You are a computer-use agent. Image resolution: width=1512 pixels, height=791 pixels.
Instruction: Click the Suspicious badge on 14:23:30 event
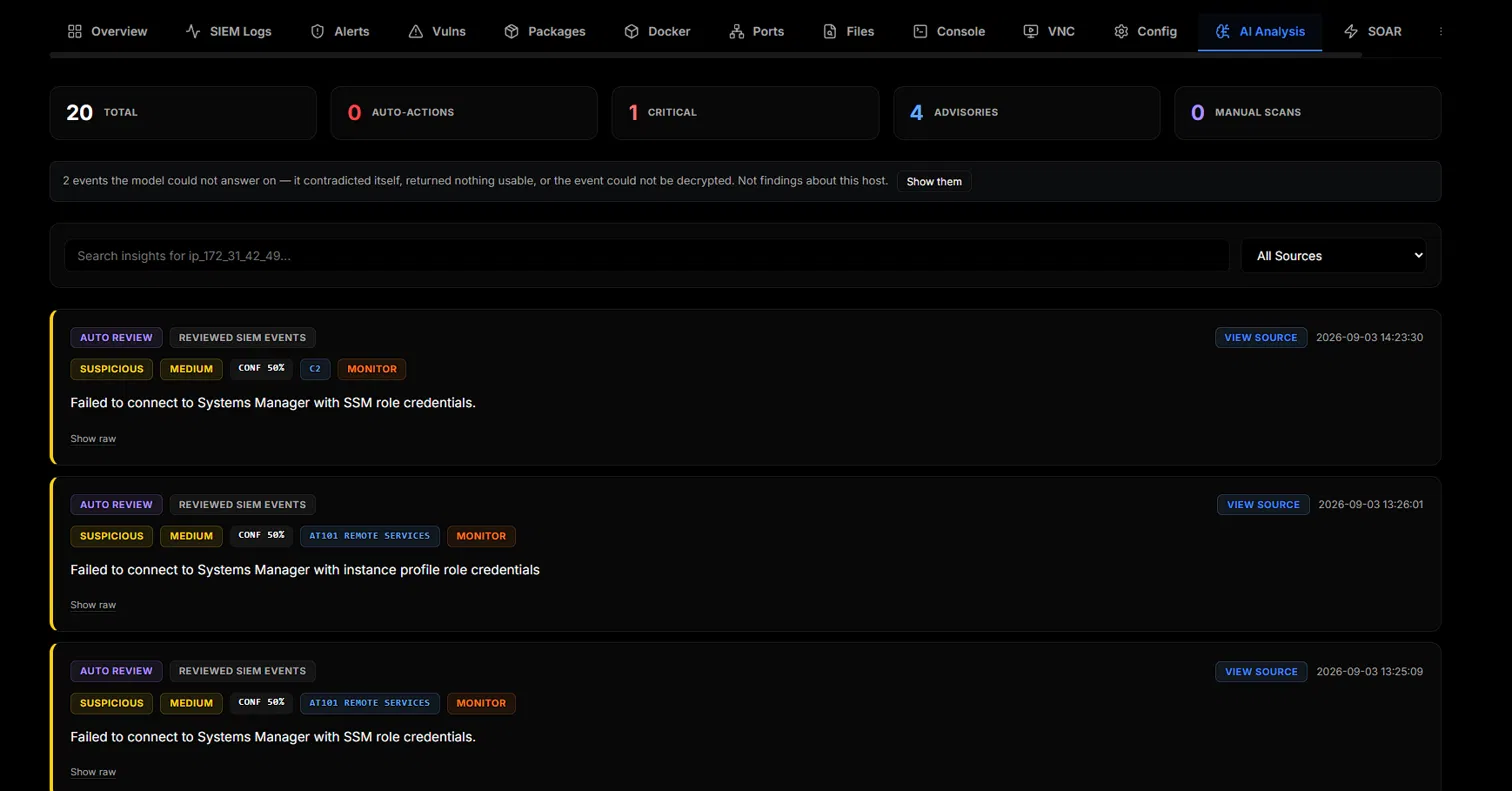112,369
